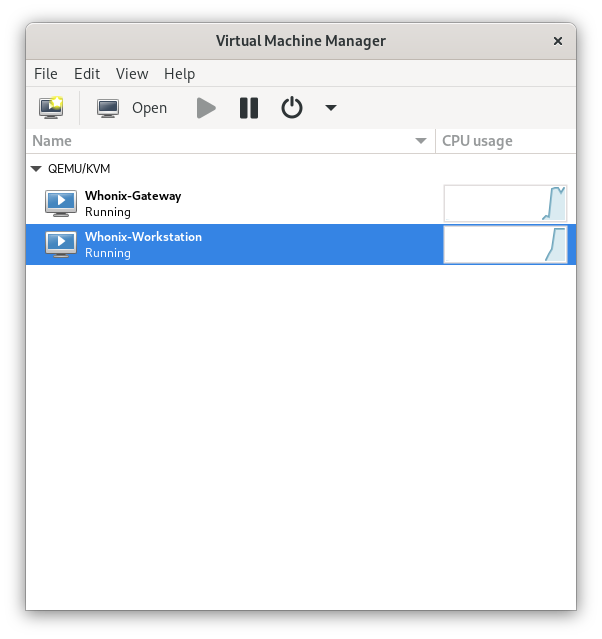Open the File menu
The height and width of the screenshot is (639, 602).
point(46,74)
